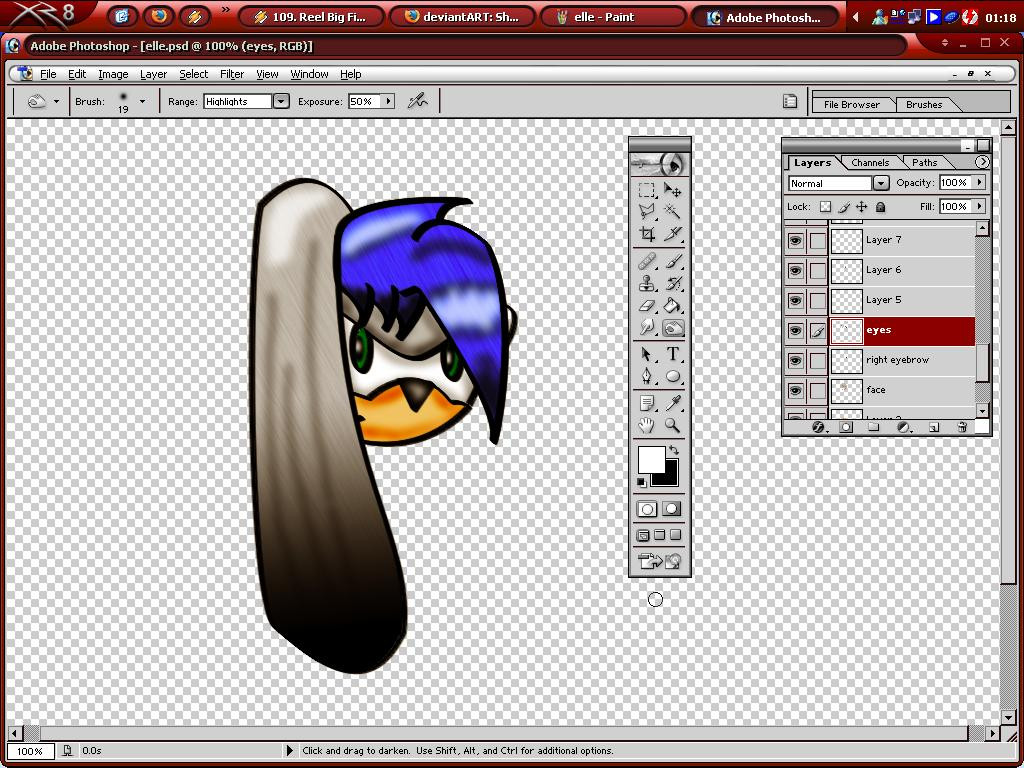Image resolution: width=1024 pixels, height=768 pixels.
Task: Switch to the Channels tab
Action: [870, 163]
